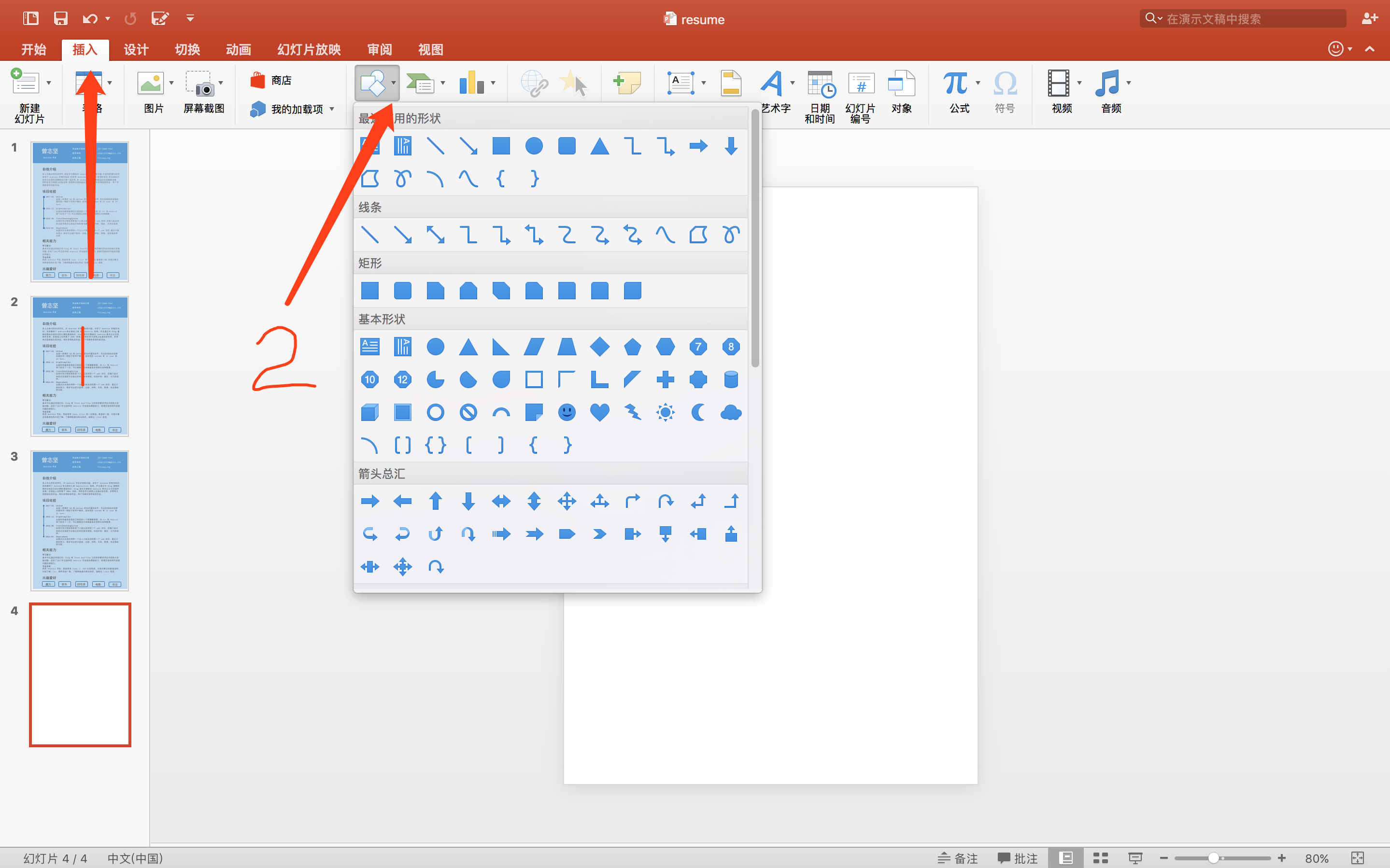Image resolution: width=1390 pixels, height=868 pixels.
Task: Switch to normal view in status bar
Action: 1065,858
